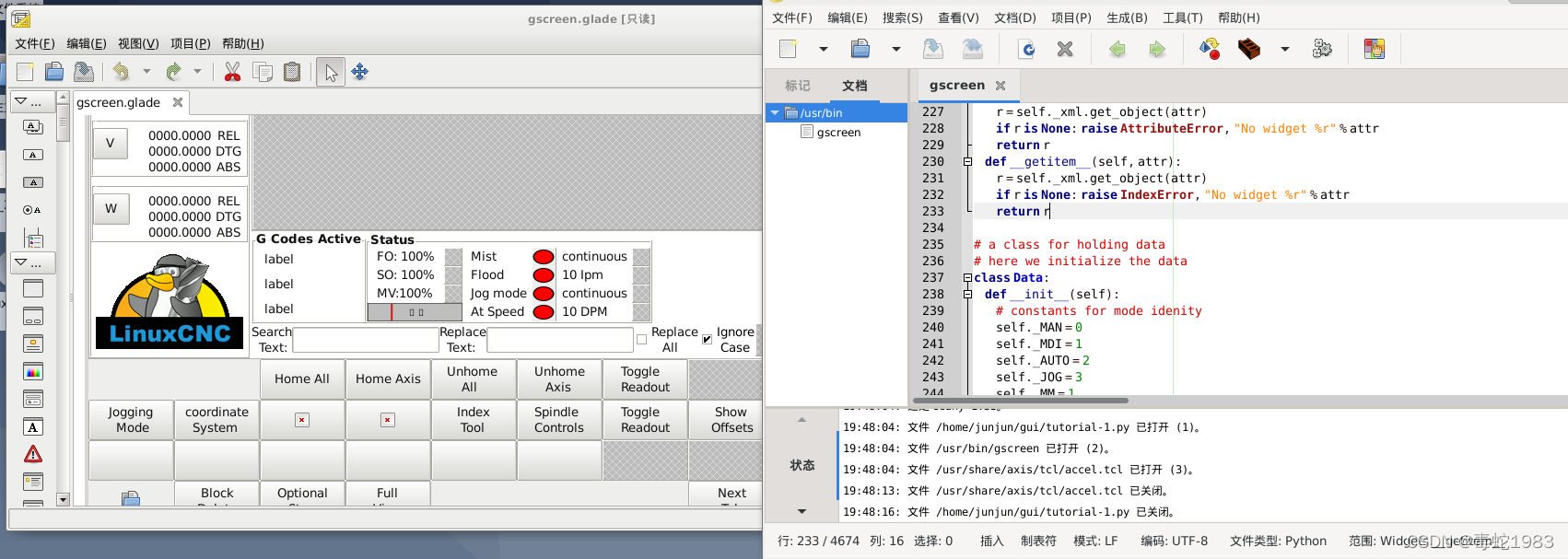Click the Home All button
The image size is (1568, 559).
pyautogui.click(x=302, y=379)
